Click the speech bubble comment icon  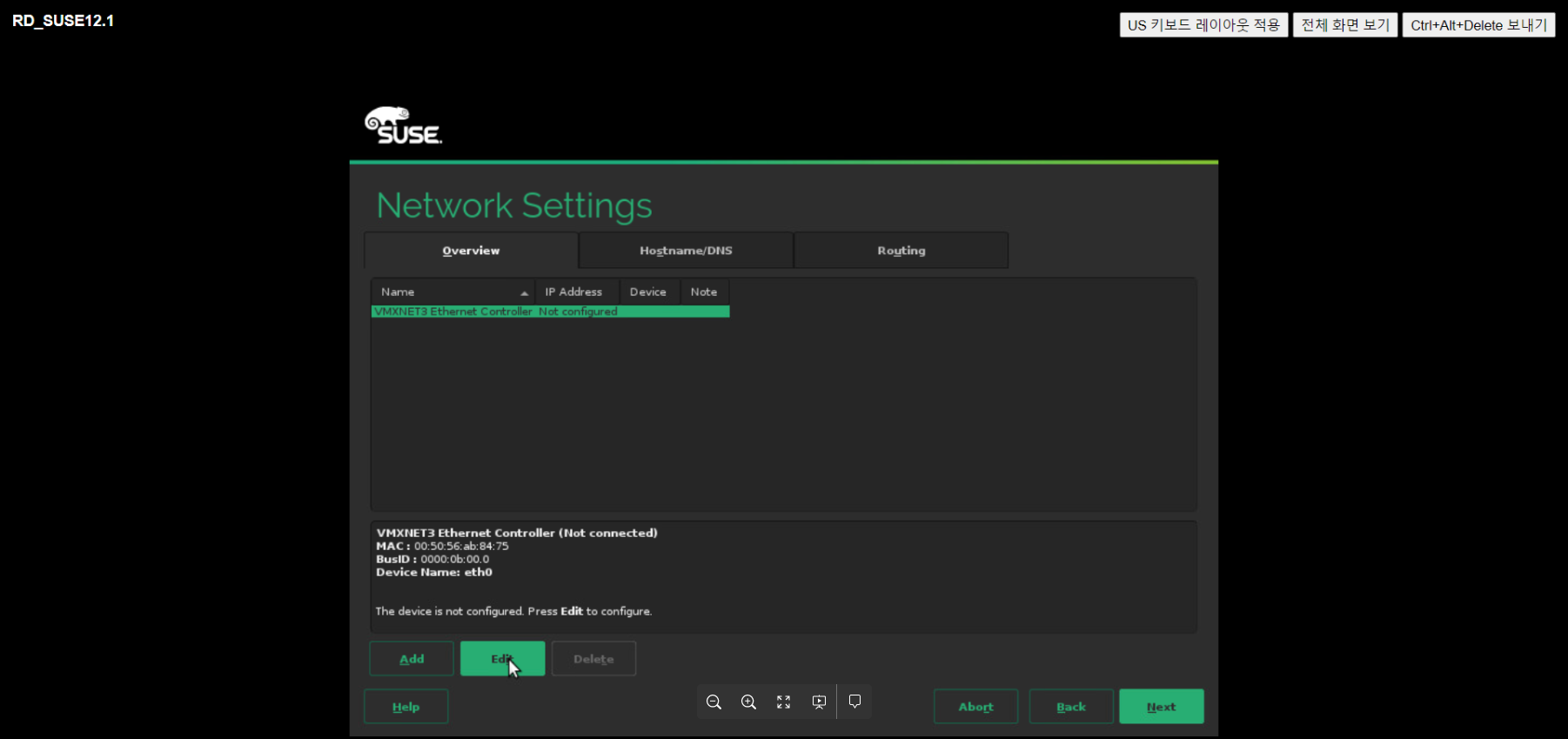coord(854,701)
